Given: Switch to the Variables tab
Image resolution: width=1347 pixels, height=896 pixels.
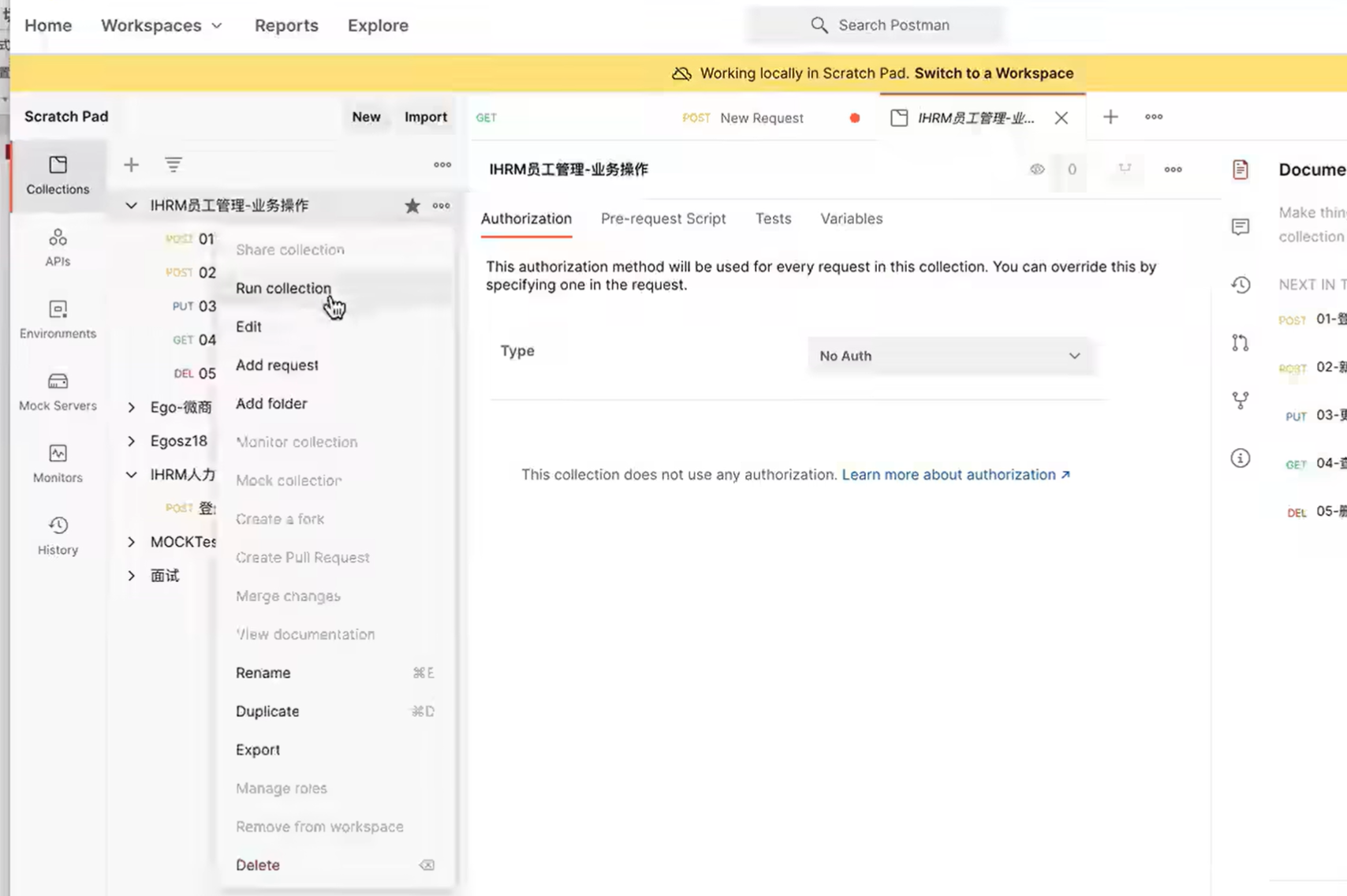Looking at the screenshot, I should tap(851, 218).
